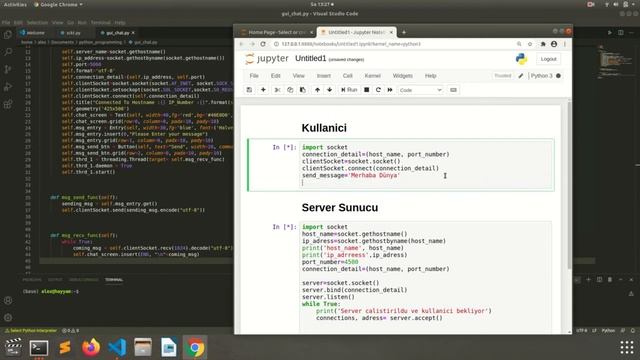
Task: Launch Terminal from the Ubuntu dock
Action: [39, 348]
